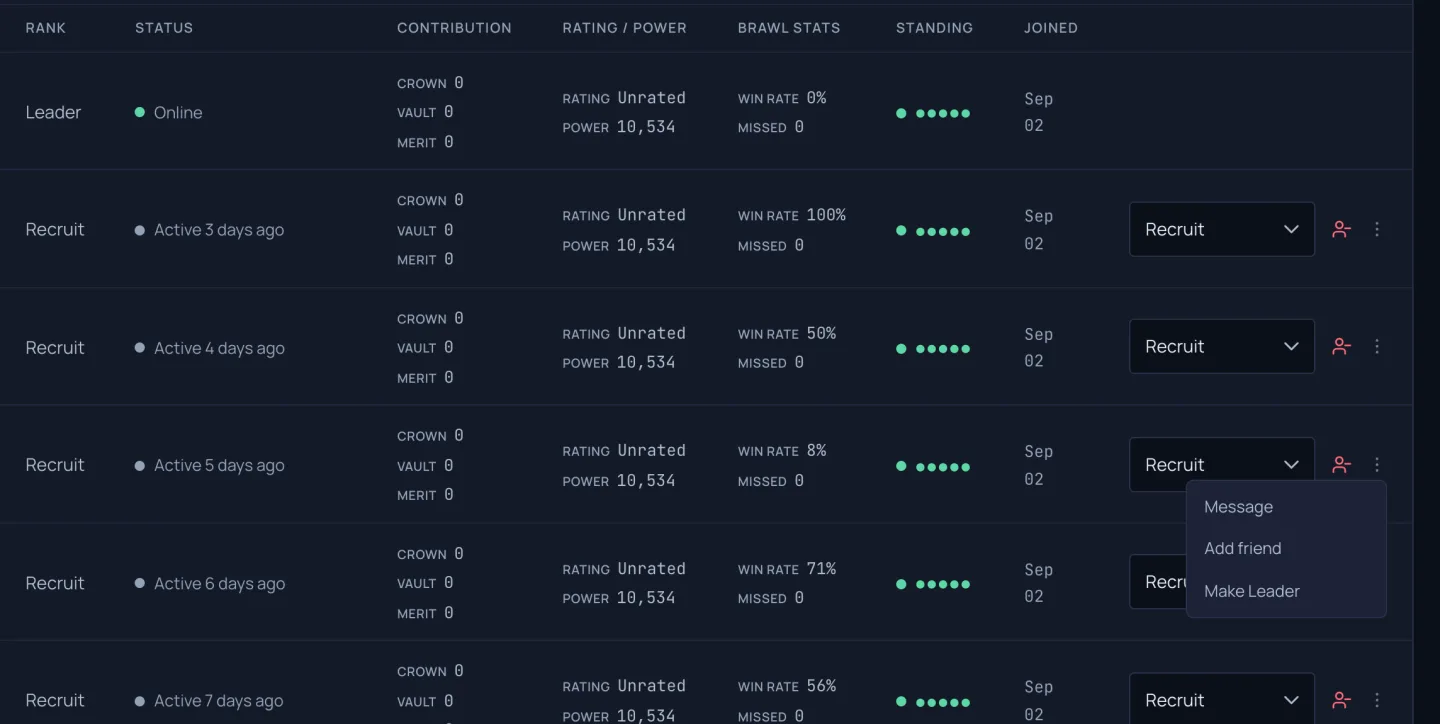Click remove-member icon for 'Active 5 days ago' recruit
This screenshot has width=1440, height=724.
pyautogui.click(x=1341, y=465)
